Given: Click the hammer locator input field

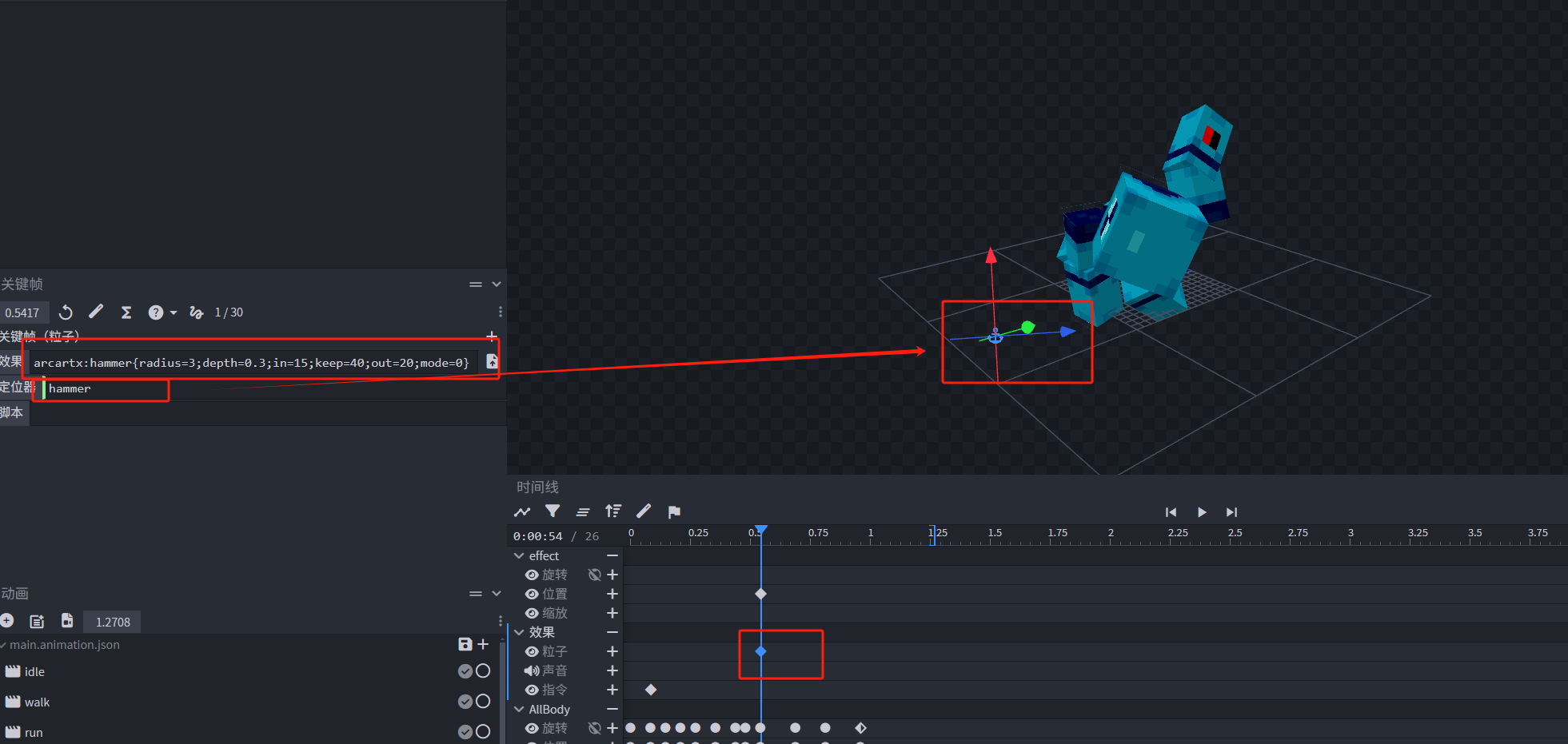Looking at the screenshot, I should click(104, 389).
